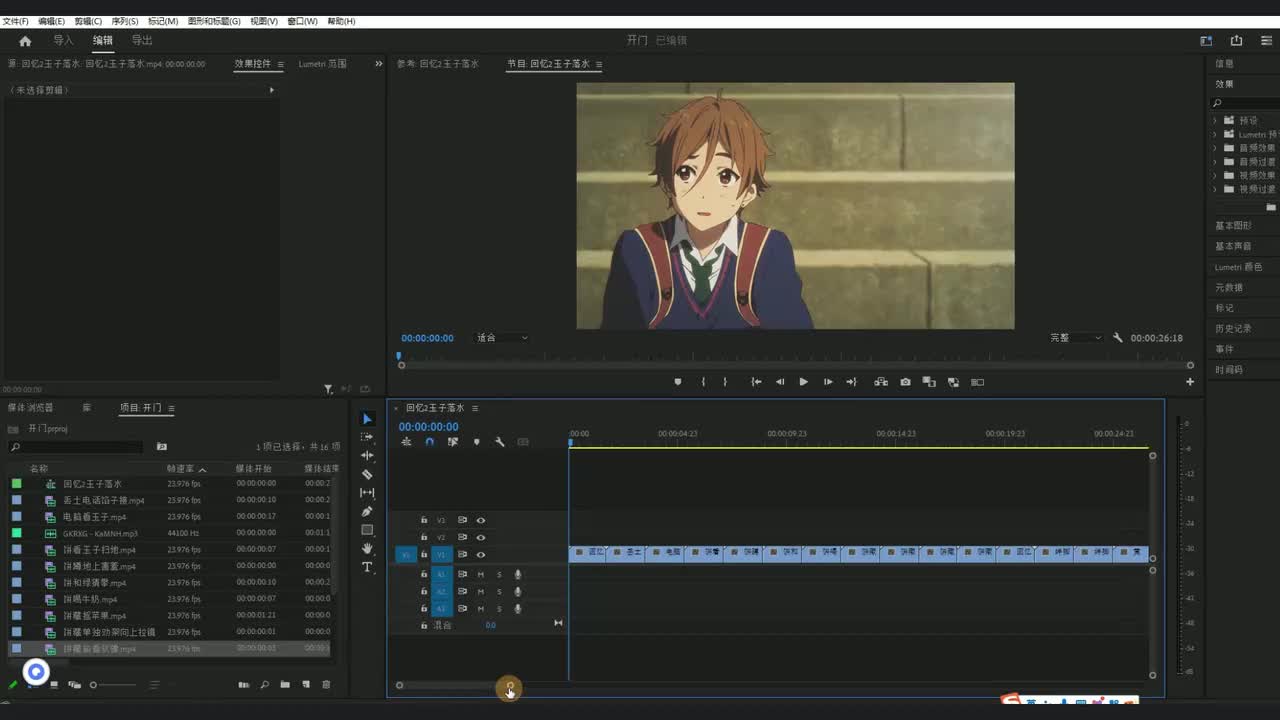Mute audio track A1
The height and width of the screenshot is (720, 1280).
pos(481,574)
